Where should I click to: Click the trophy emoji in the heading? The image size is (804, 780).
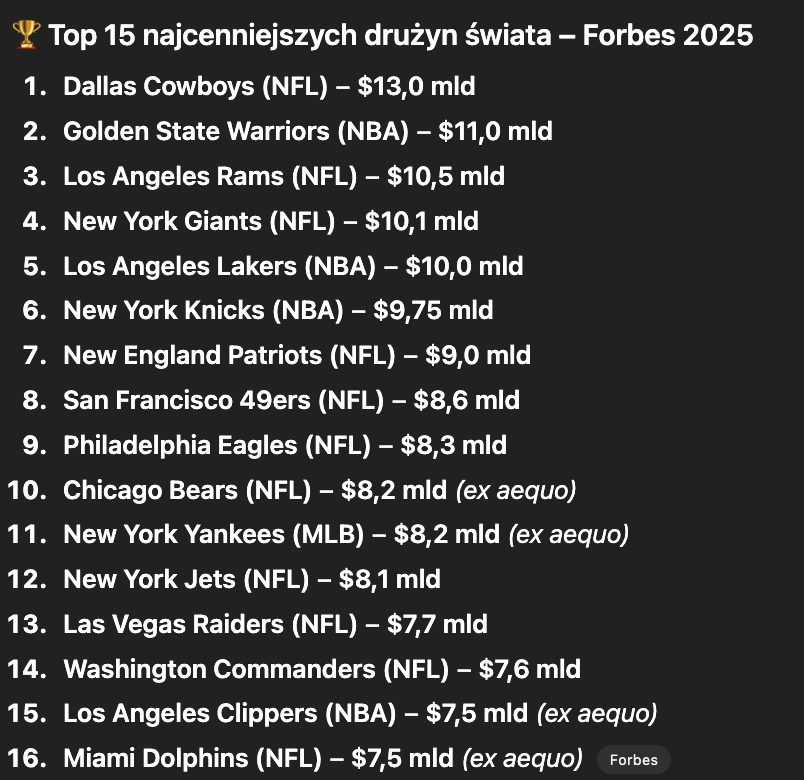[x=26, y=37]
